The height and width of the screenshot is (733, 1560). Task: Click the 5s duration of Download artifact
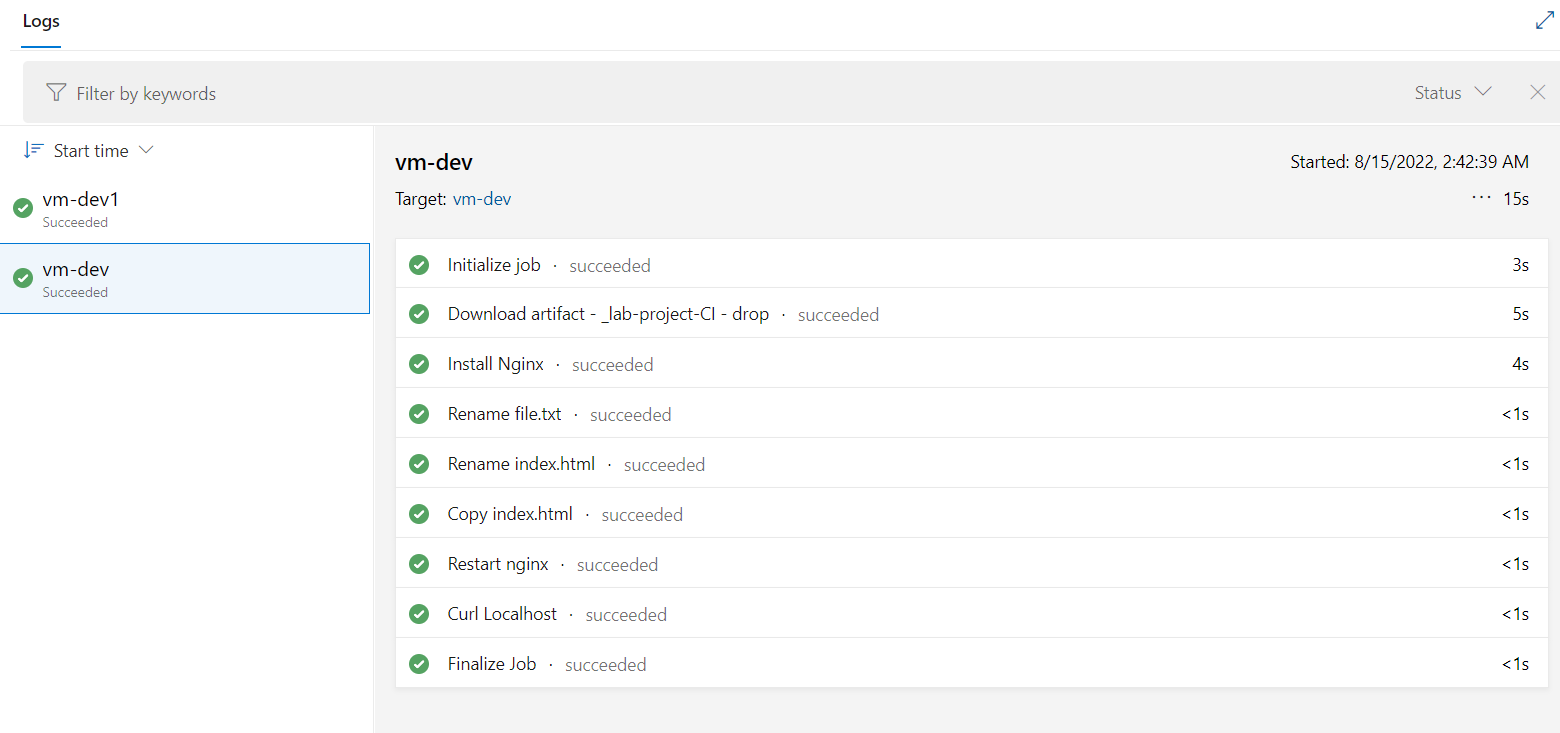coord(1521,314)
